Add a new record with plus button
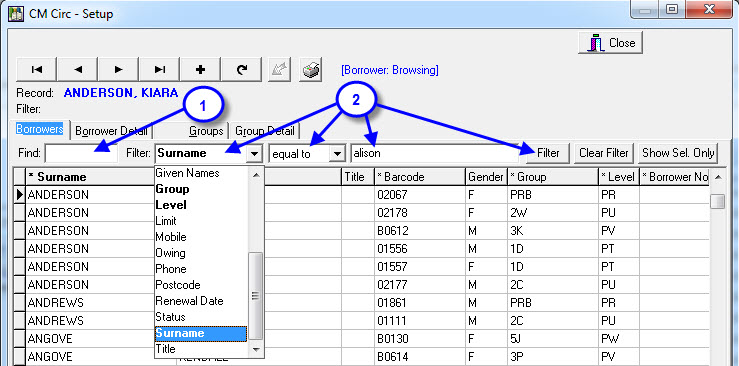 pyautogui.click(x=200, y=70)
